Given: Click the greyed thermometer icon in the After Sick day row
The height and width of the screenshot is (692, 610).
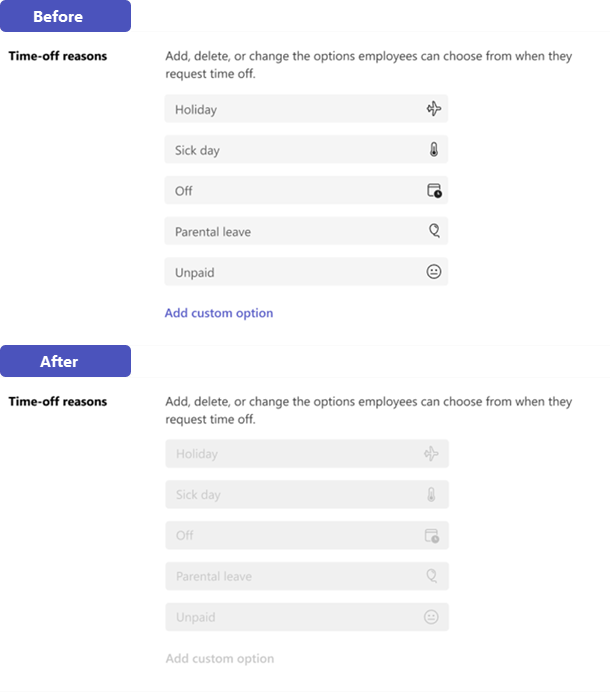Looking at the screenshot, I should [x=432, y=495].
